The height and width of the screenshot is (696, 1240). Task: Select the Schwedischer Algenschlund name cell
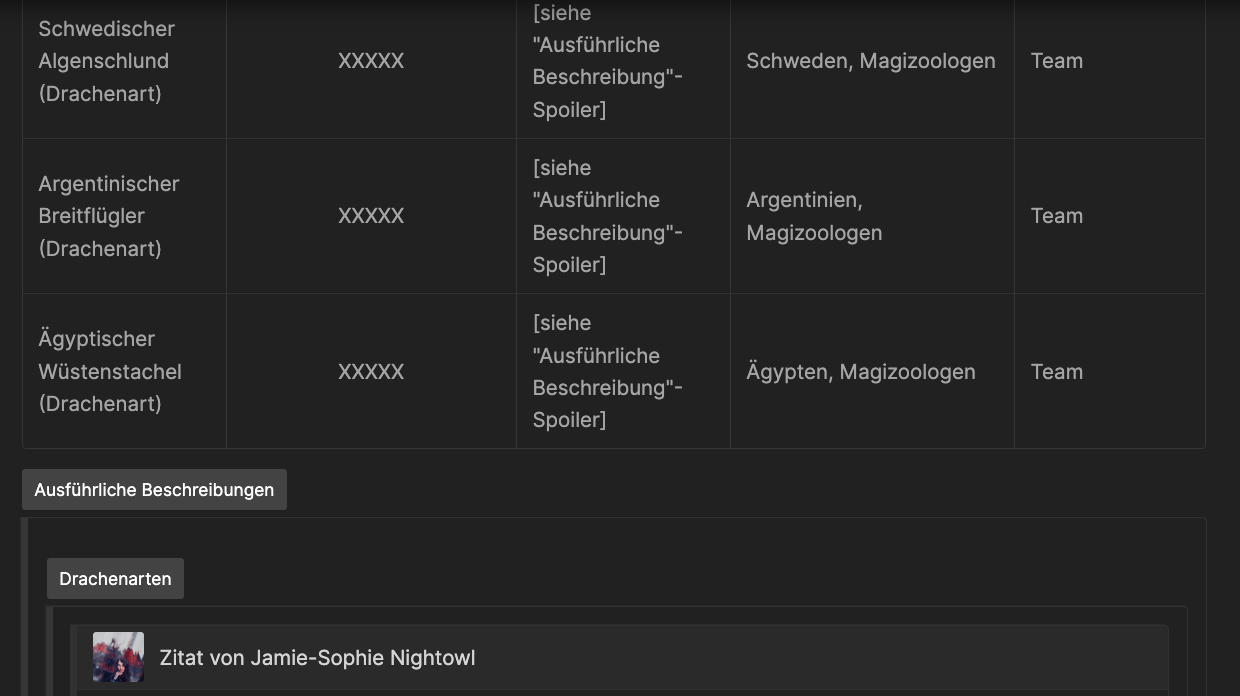click(x=107, y=61)
